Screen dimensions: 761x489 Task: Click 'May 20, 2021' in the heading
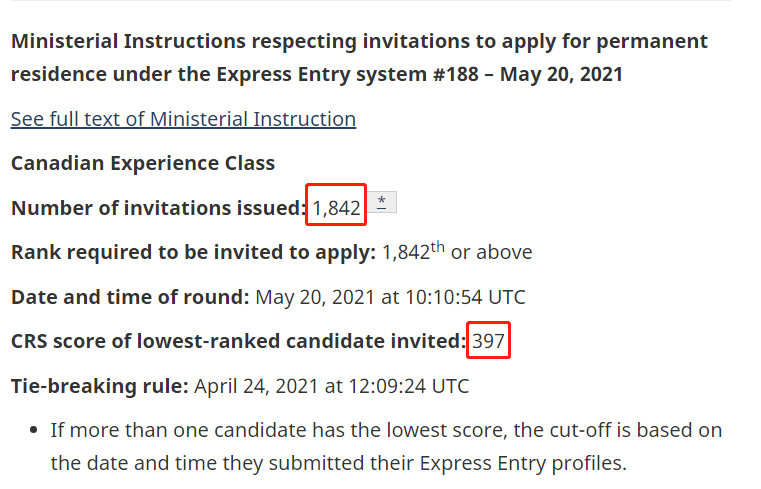pyautogui.click(x=562, y=75)
